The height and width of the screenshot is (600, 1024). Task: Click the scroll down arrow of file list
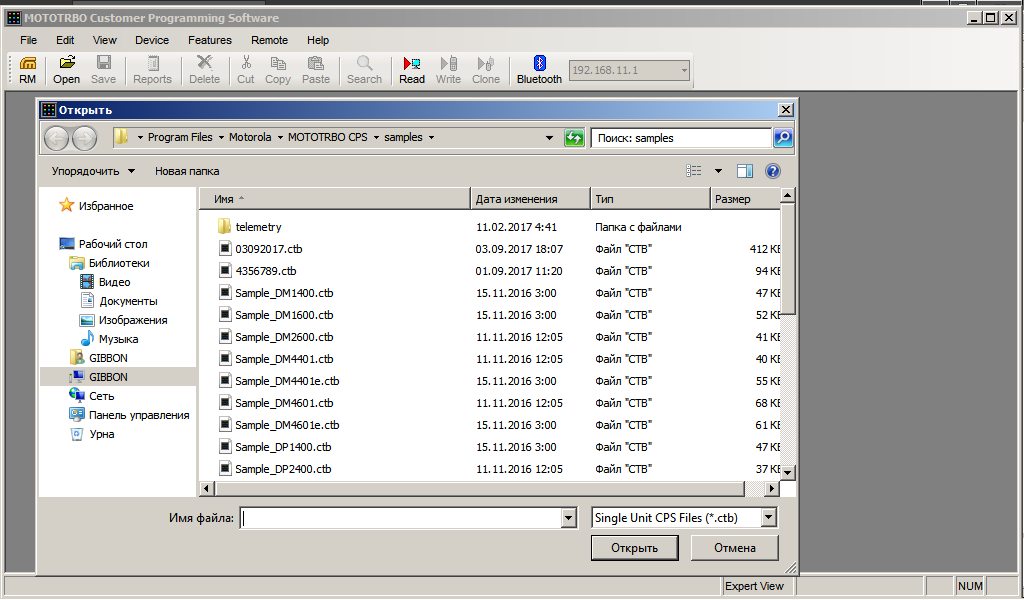coord(788,472)
